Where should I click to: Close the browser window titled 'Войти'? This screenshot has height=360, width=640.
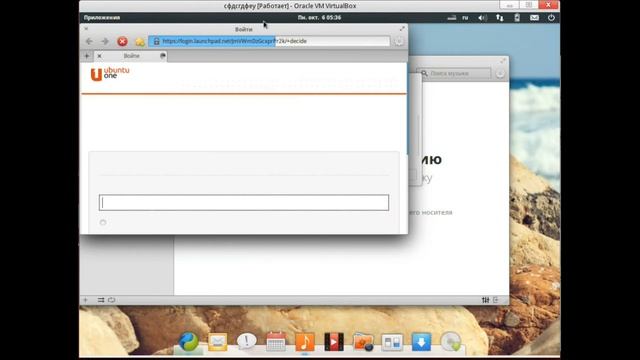click(x=86, y=29)
